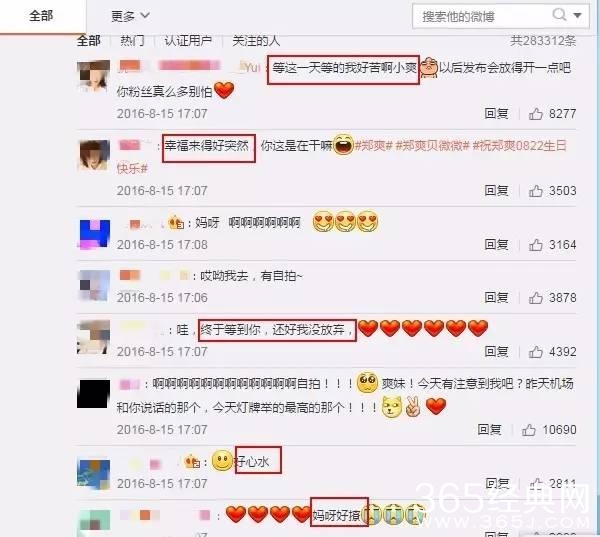The width and height of the screenshot is (600, 537).
Task: Like the comment with 3503 likes
Action: point(536,191)
